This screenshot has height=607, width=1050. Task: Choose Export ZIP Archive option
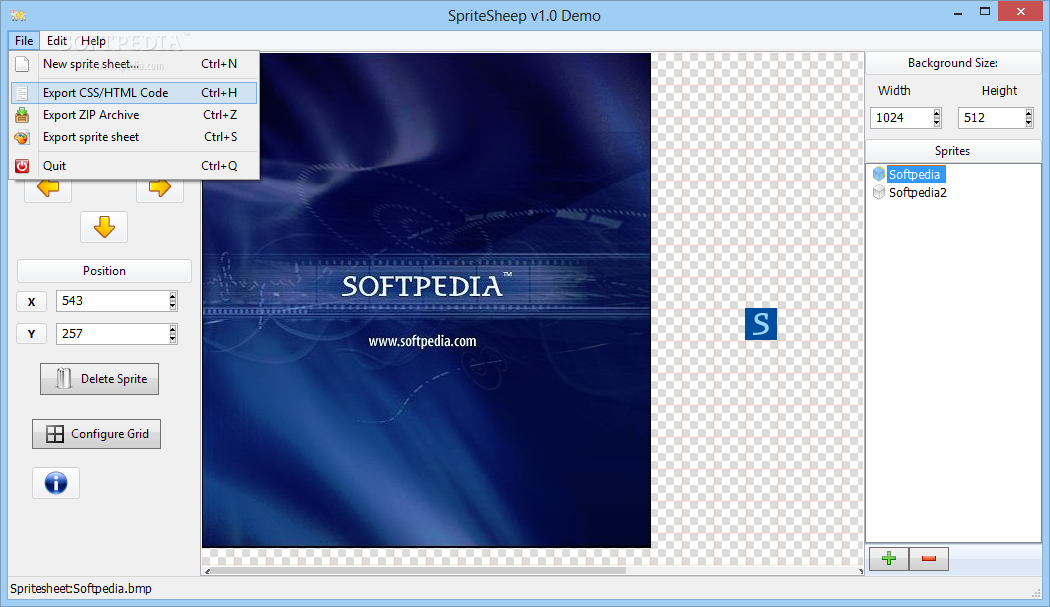point(134,115)
